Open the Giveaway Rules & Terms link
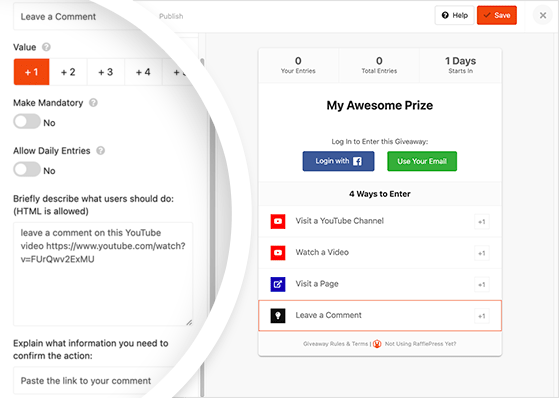559x398 pixels. click(335, 344)
